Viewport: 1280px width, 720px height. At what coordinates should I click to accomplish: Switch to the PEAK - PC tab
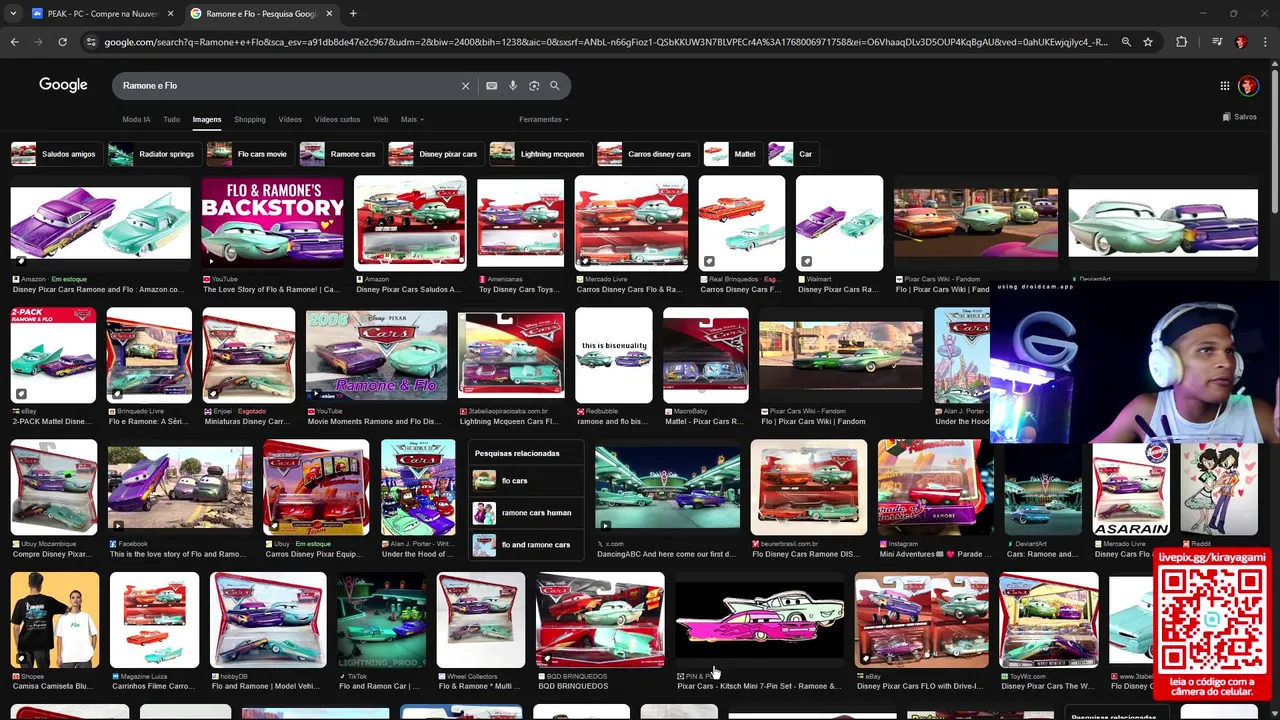(101, 14)
